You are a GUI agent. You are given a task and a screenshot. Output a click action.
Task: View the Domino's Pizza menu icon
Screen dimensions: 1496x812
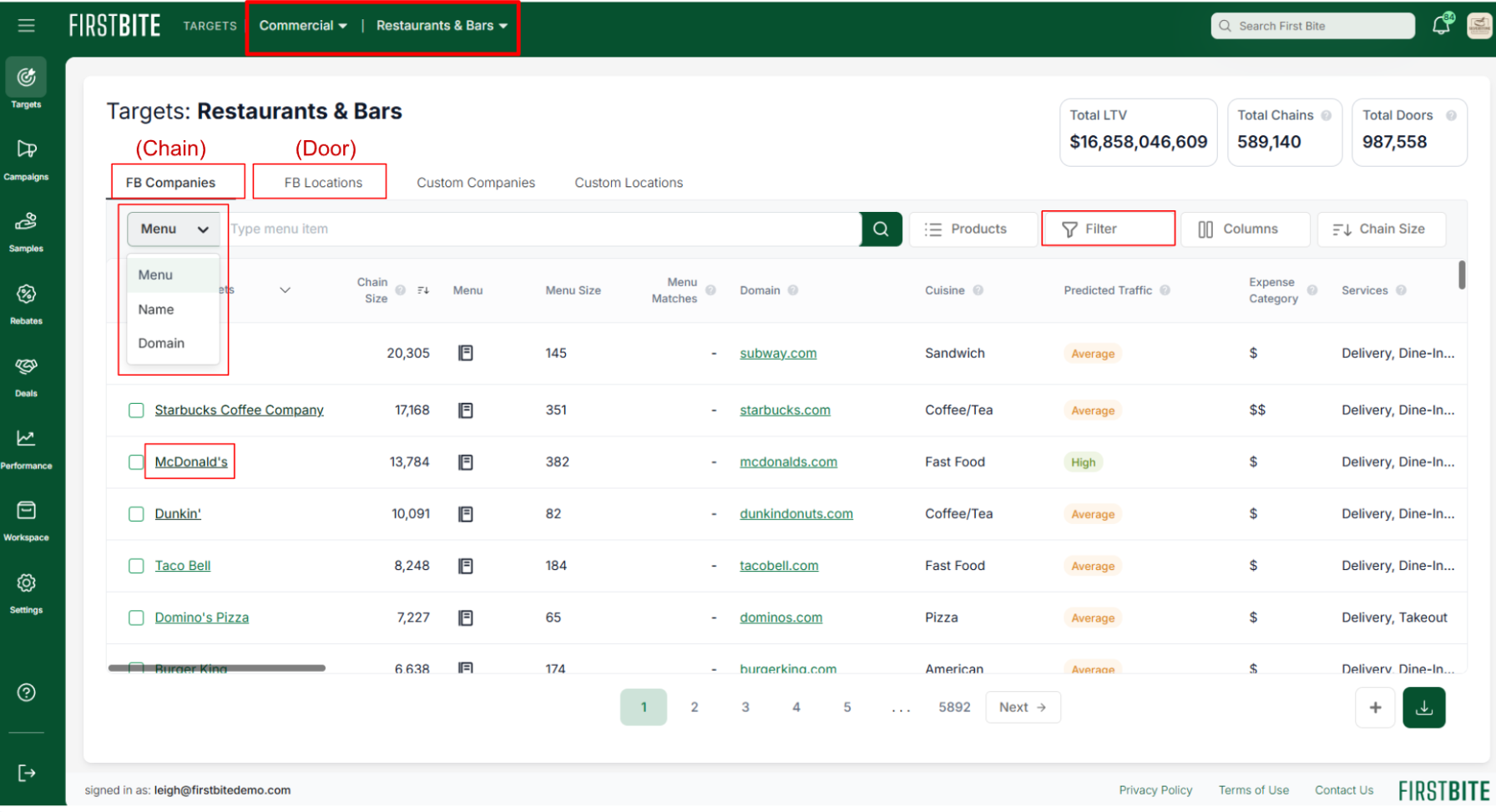click(x=466, y=618)
